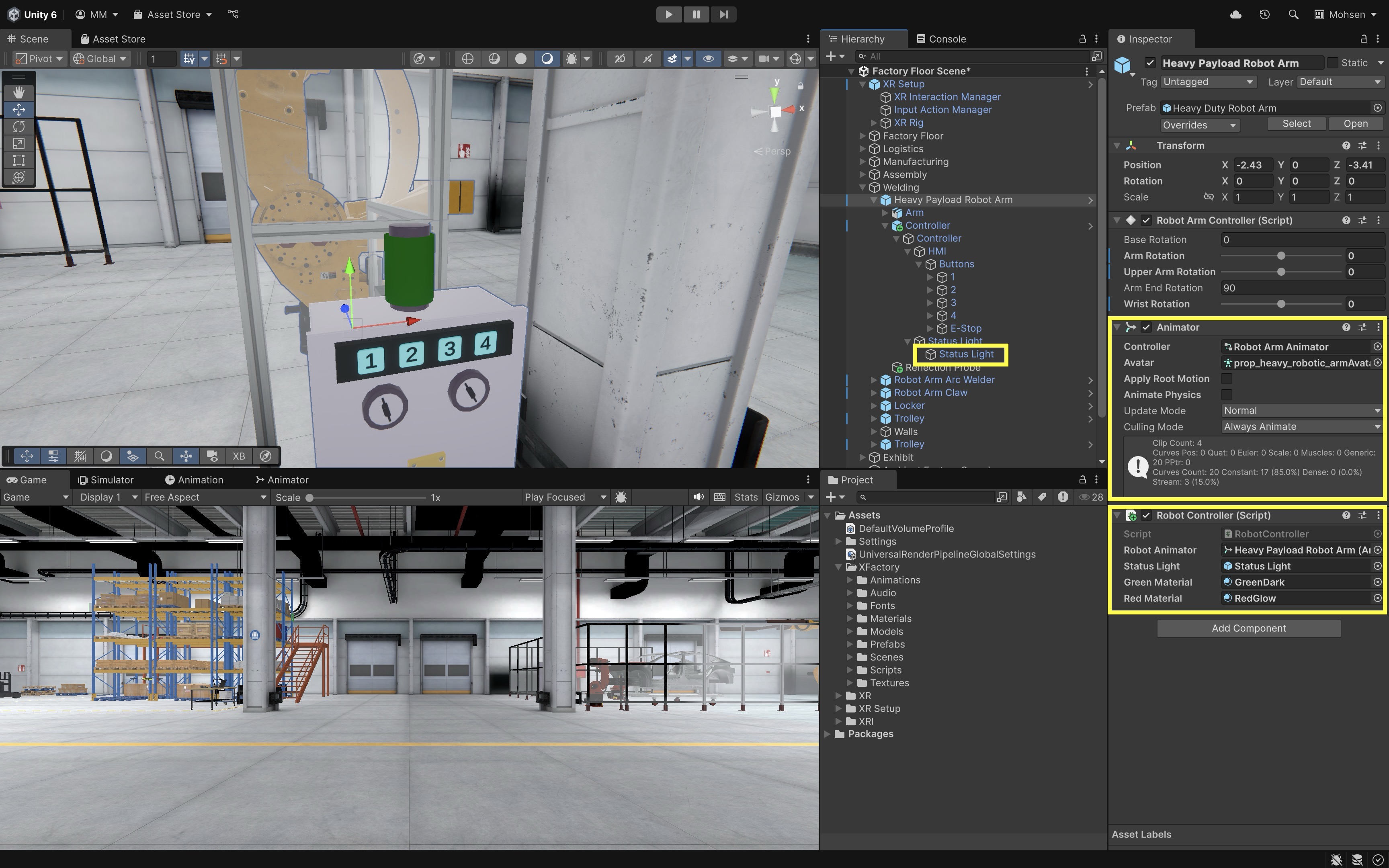Switch to the Console tab
The image size is (1389, 868).
[941, 39]
